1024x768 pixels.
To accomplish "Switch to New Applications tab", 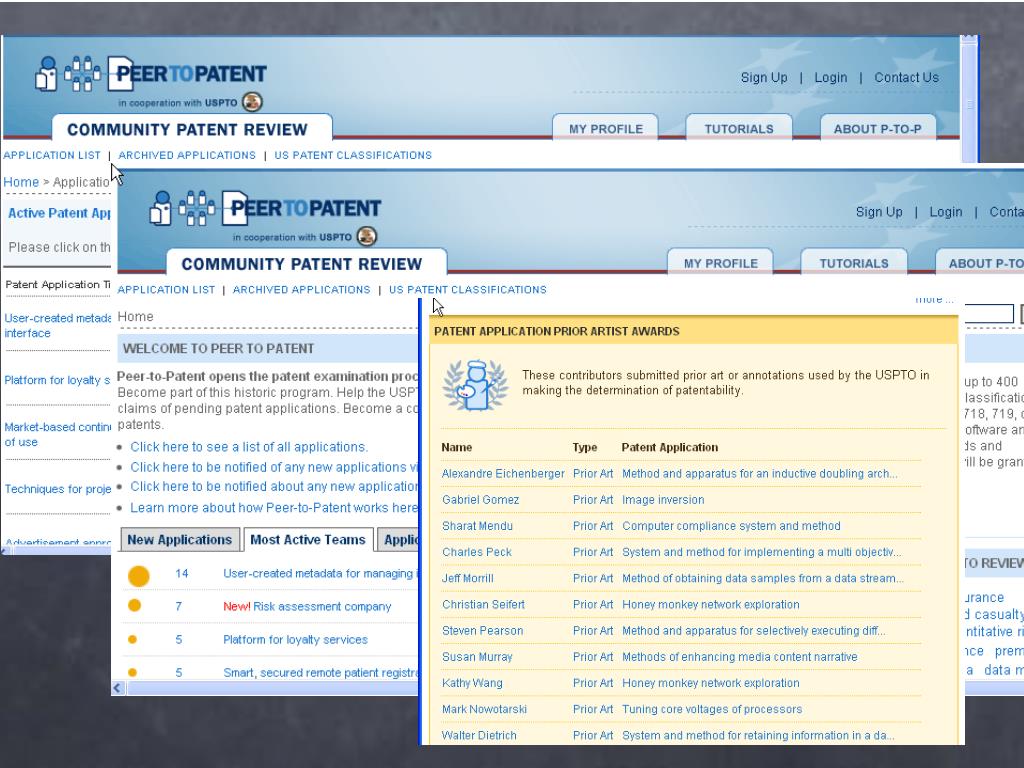I will [180, 539].
